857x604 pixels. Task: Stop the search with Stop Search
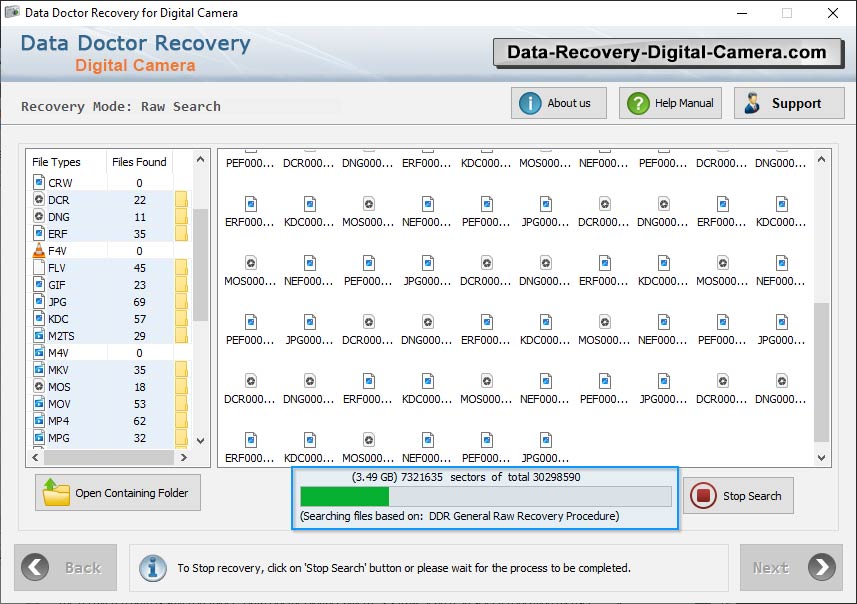click(x=738, y=495)
